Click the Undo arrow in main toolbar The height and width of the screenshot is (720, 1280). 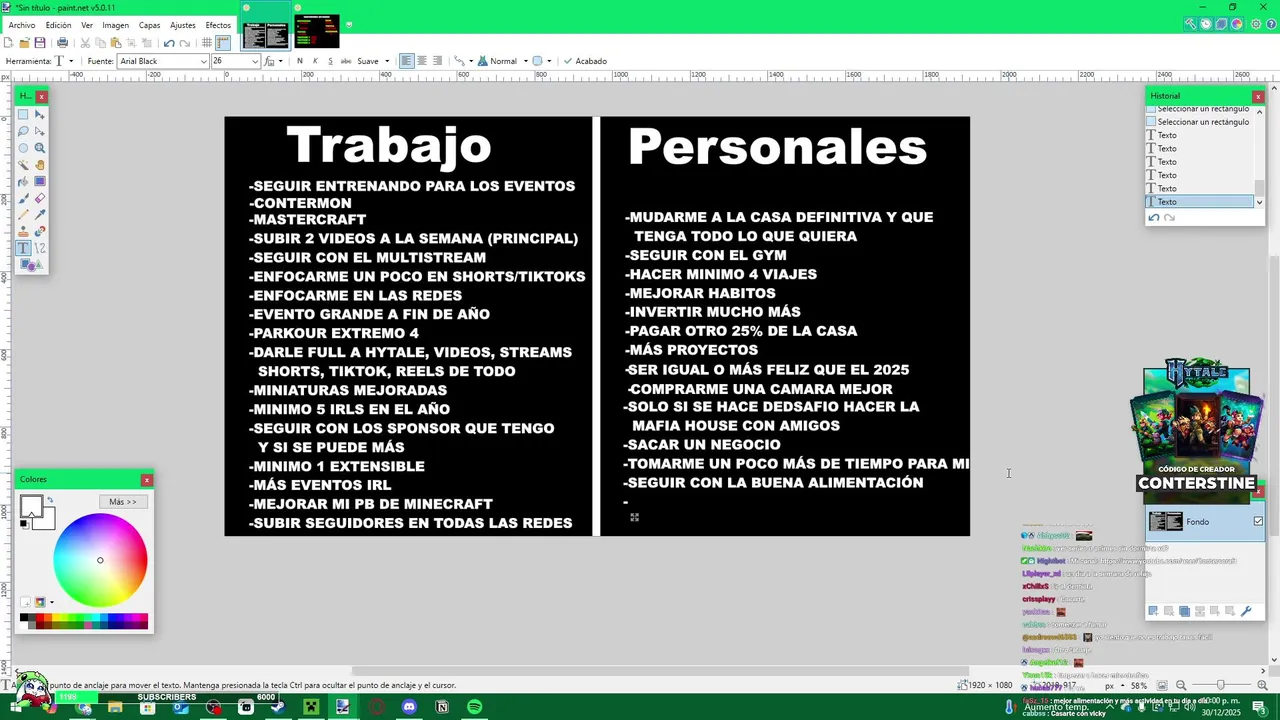tap(169, 43)
